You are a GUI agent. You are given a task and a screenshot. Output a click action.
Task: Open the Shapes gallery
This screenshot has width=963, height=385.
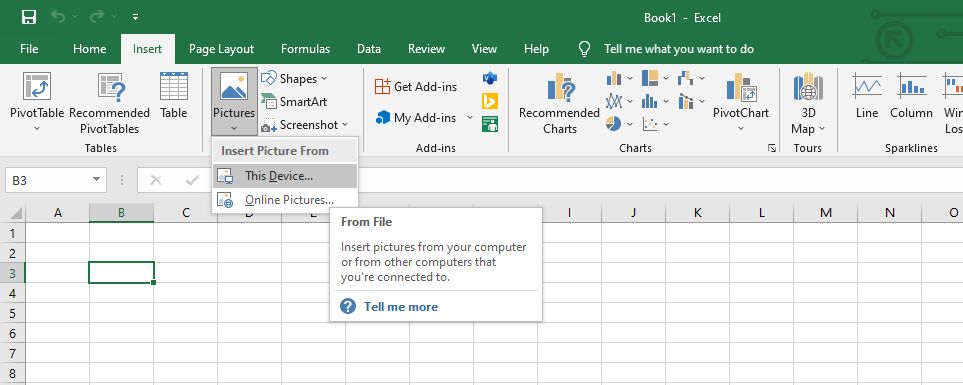tap(294, 79)
